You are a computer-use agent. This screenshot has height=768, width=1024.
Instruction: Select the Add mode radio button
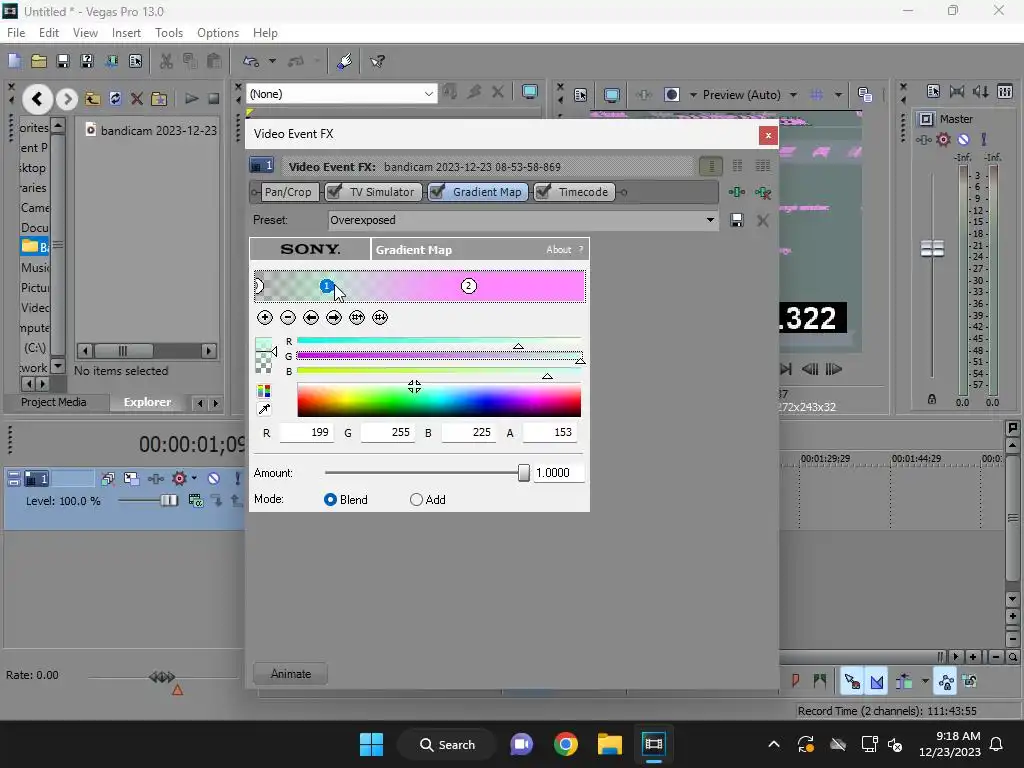(x=416, y=500)
